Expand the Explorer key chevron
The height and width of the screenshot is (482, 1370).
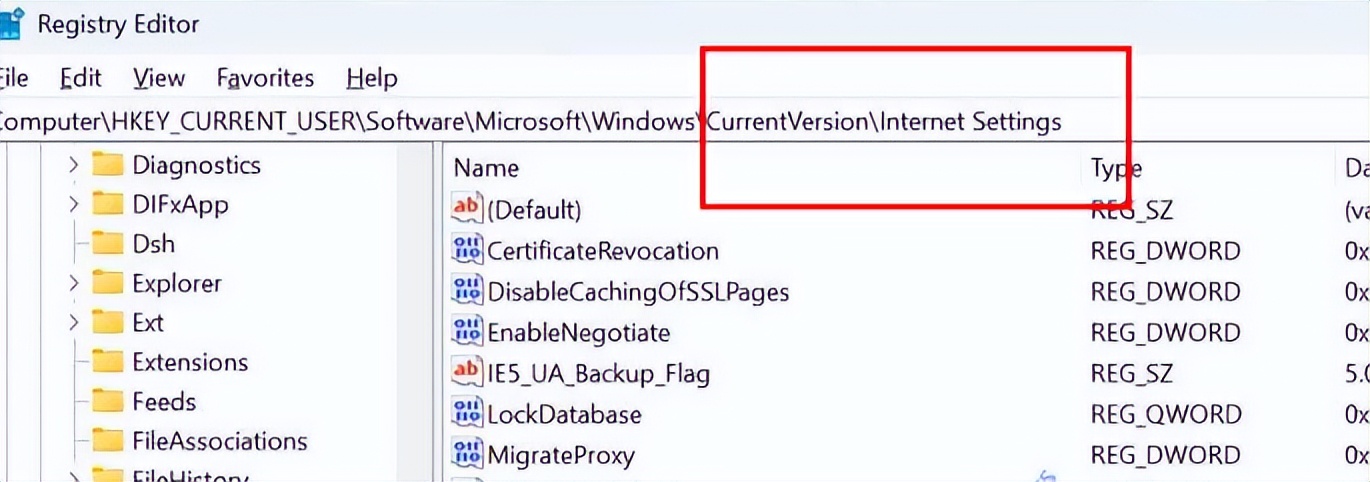pyautogui.click(x=74, y=283)
